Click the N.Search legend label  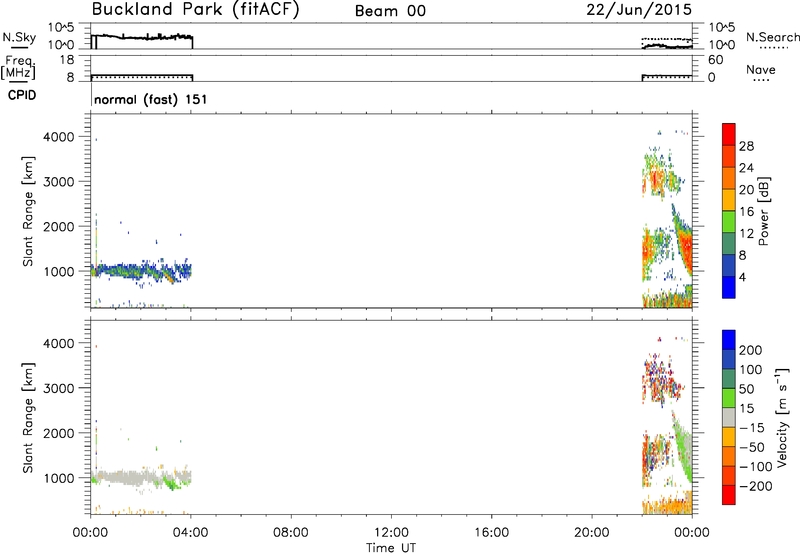tap(772, 37)
